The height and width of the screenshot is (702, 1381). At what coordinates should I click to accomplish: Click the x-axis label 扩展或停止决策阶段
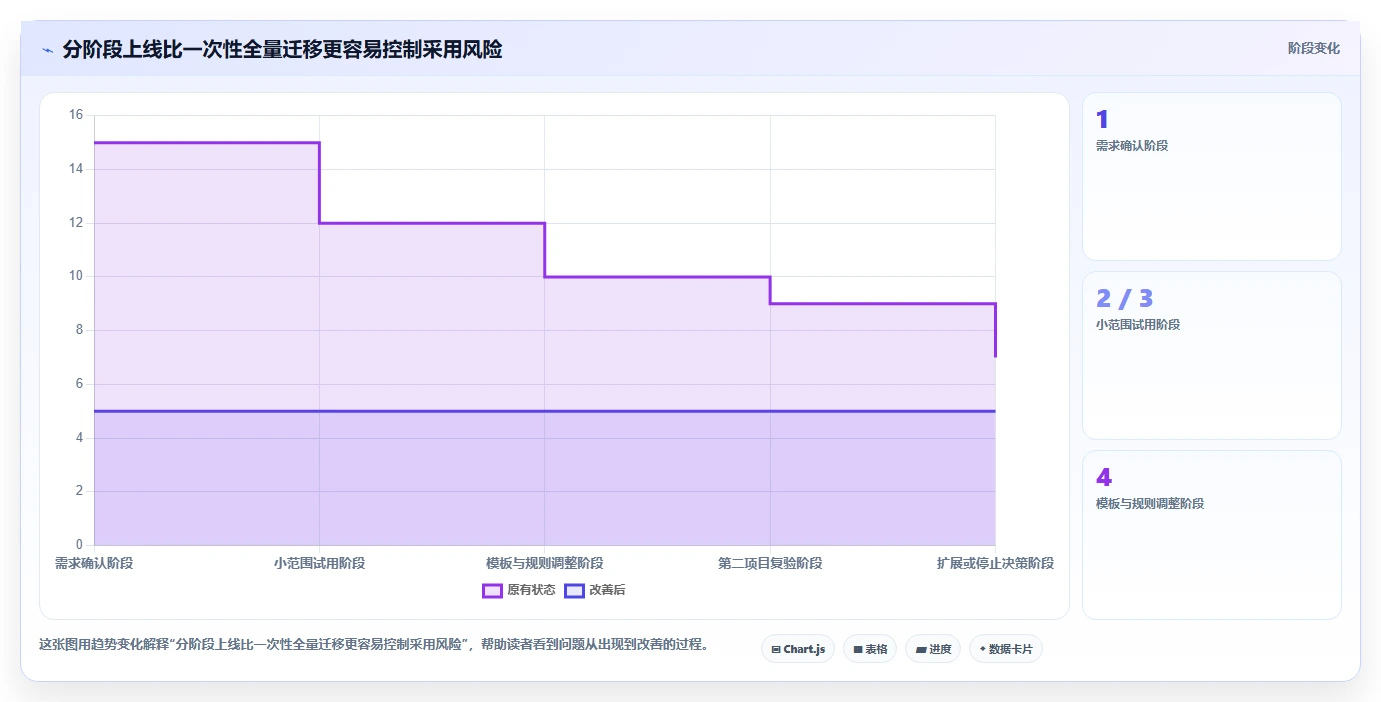click(x=995, y=564)
